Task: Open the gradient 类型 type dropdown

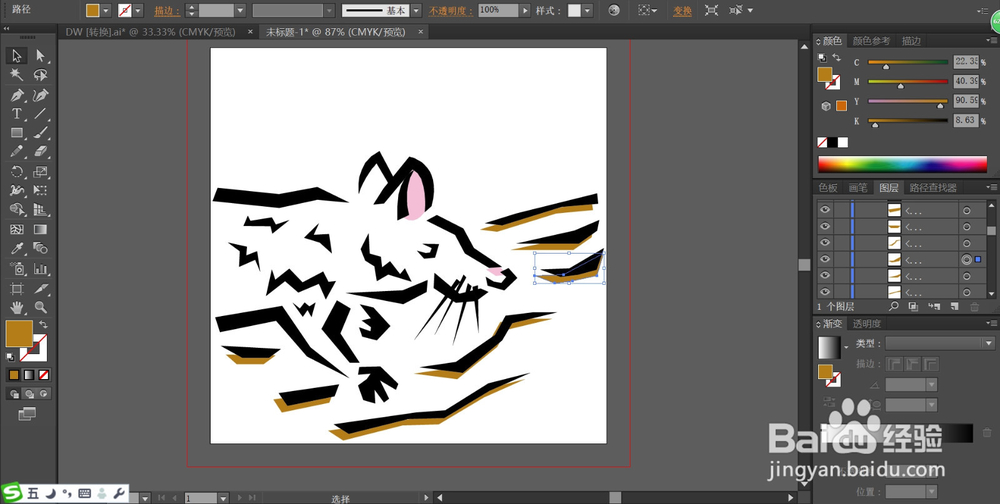Action: 939,343
